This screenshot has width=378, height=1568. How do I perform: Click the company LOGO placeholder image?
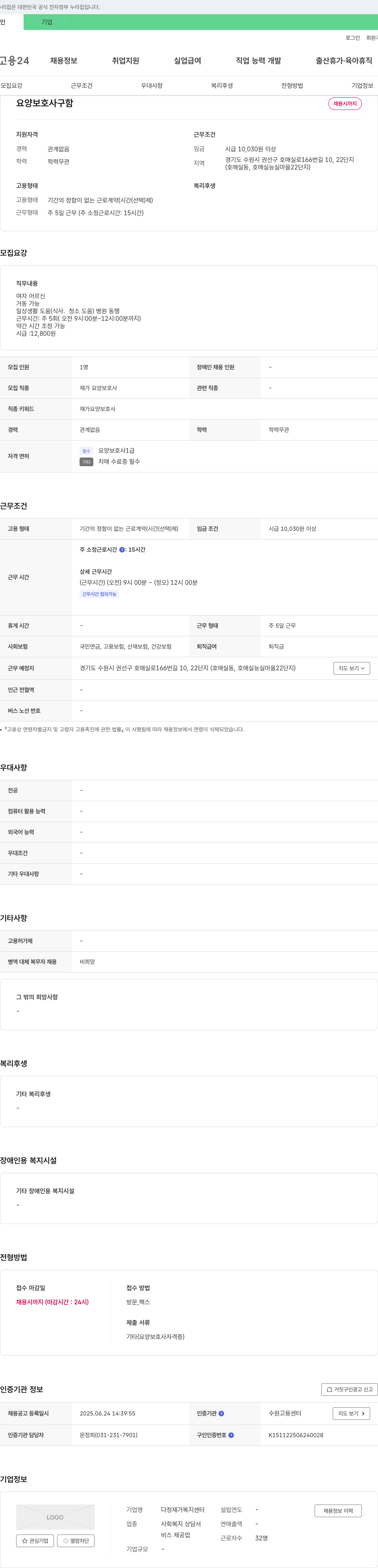tap(55, 1517)
